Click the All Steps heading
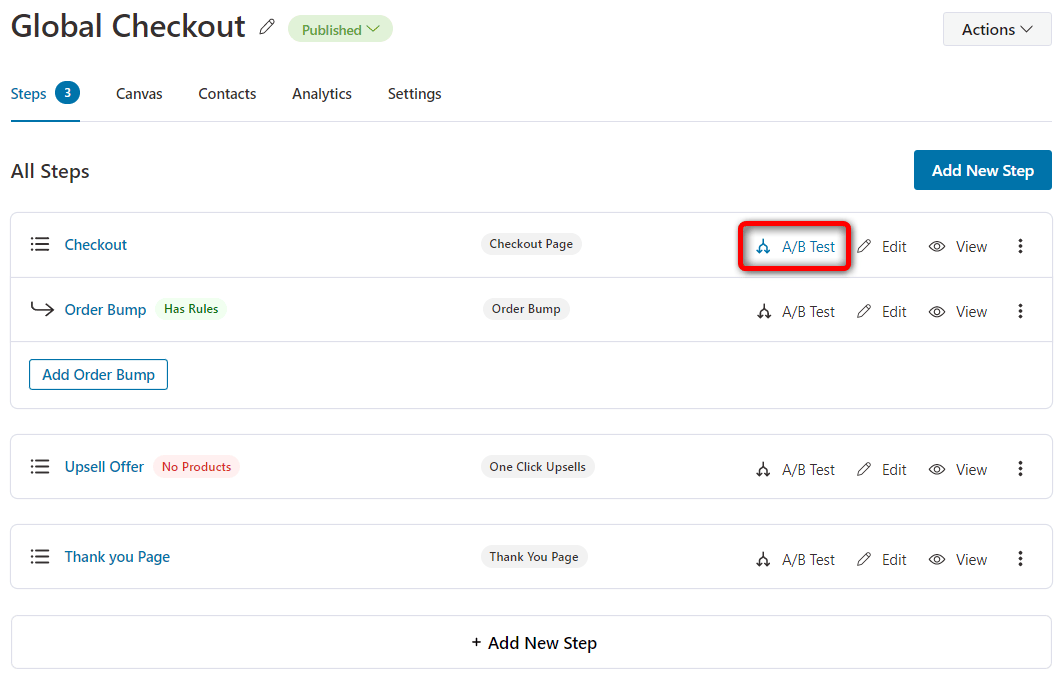 pos(50,172)
